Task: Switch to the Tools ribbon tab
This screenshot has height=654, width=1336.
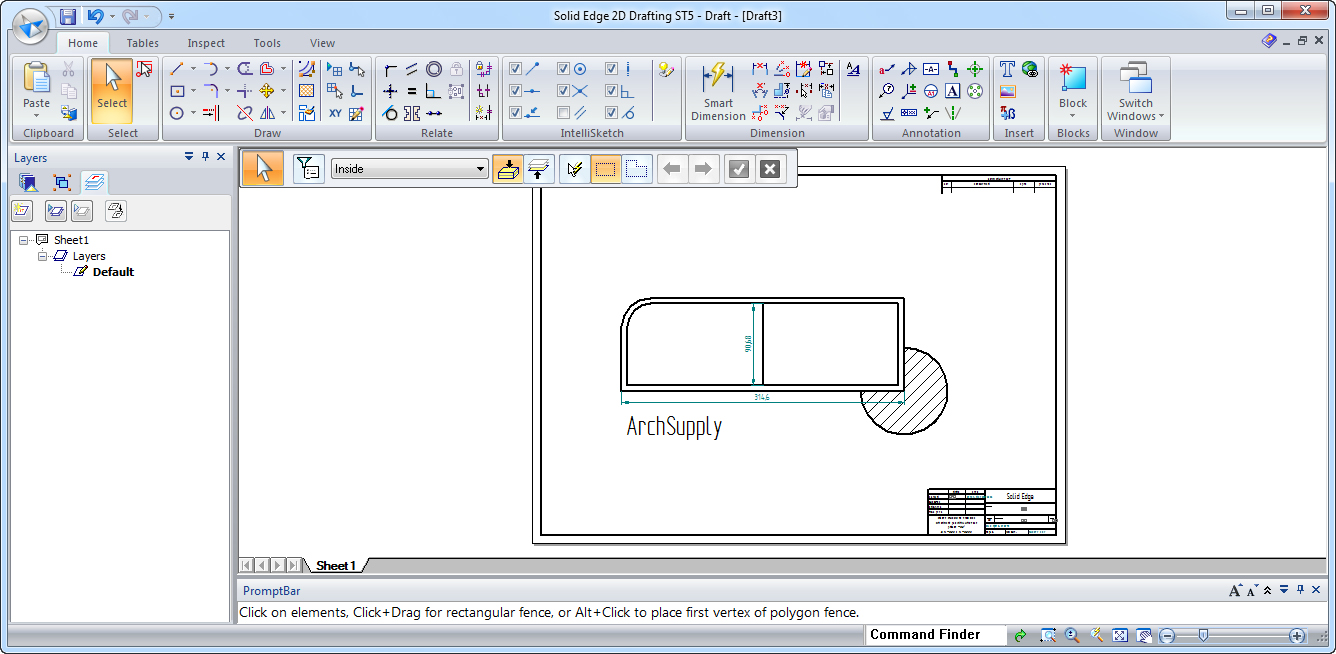Action: 267,43
